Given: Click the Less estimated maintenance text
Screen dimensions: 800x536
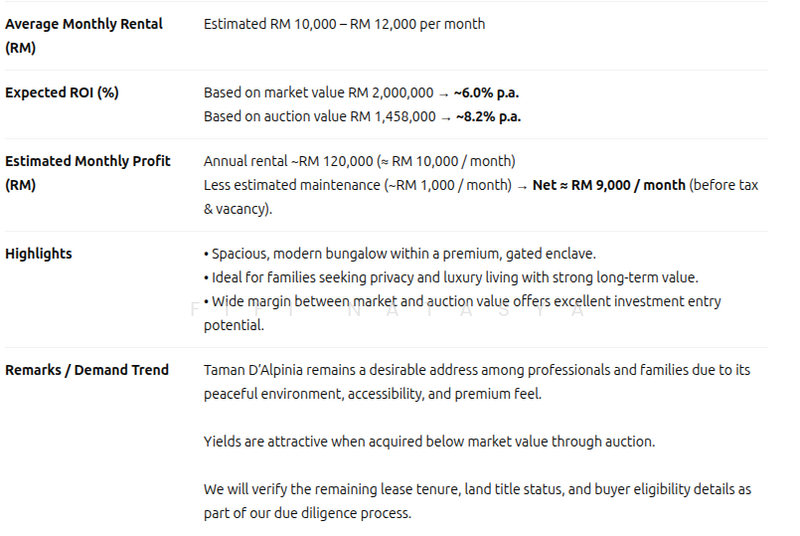Looking at the screenshot, I should (360, 185).
